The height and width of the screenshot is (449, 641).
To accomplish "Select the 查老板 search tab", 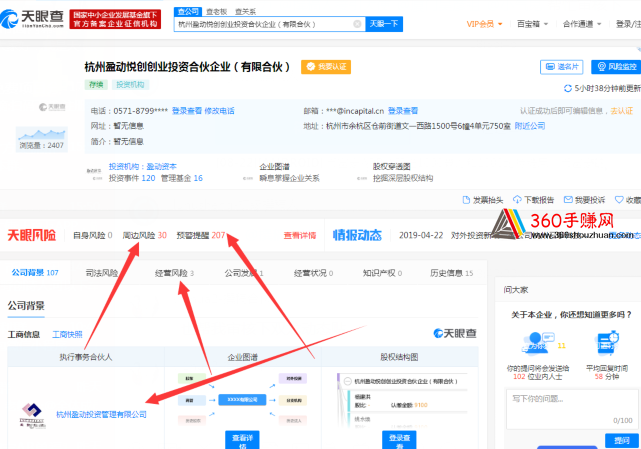I will pyautogui.click(x=216, y=11).
